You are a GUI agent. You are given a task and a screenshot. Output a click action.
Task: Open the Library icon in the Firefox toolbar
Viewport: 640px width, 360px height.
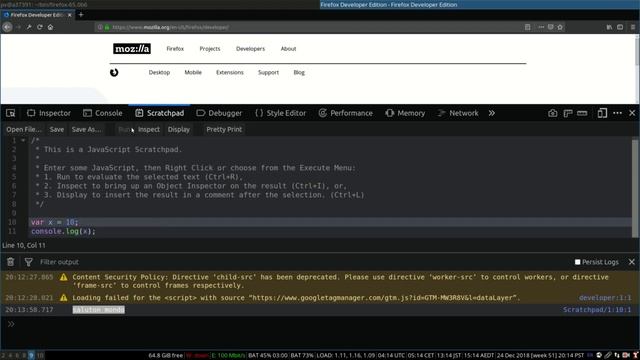pos(609,27)
